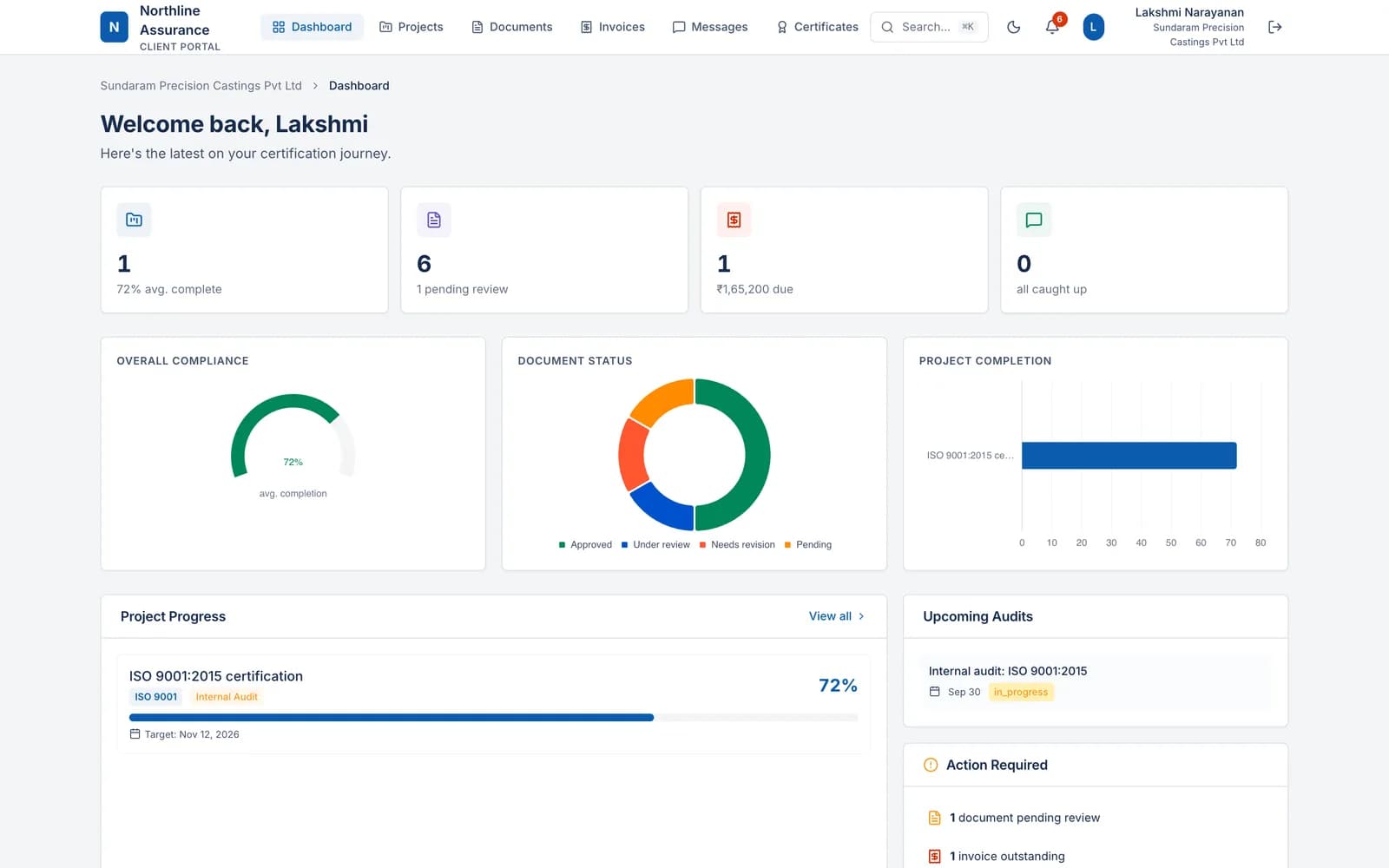
Task: Click the ISO 9001 progress bar
Action: click(493, 718)
